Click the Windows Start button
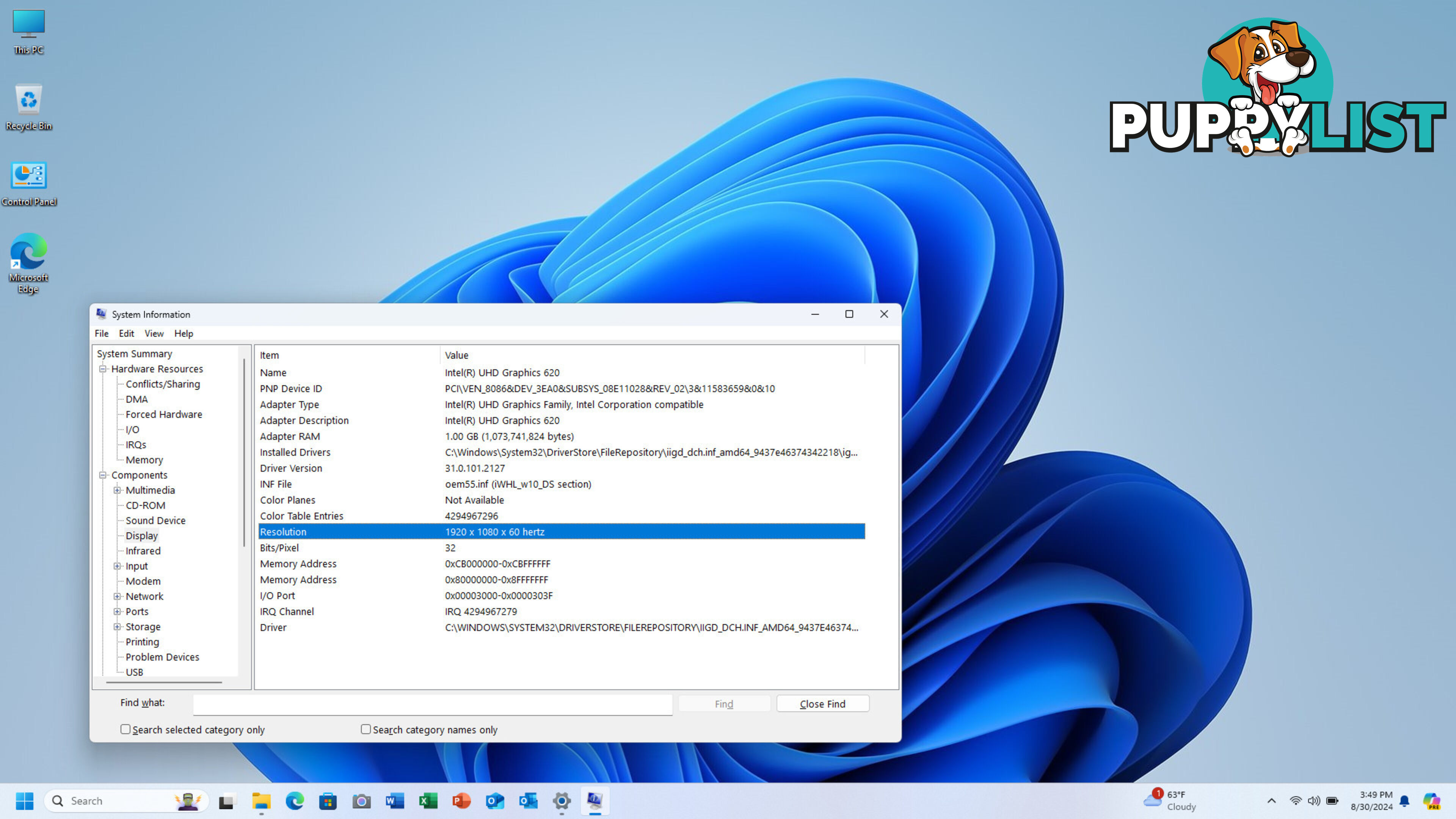This screenshot has width=1456, height=819. pyautogui.click(x=24, y=800)
